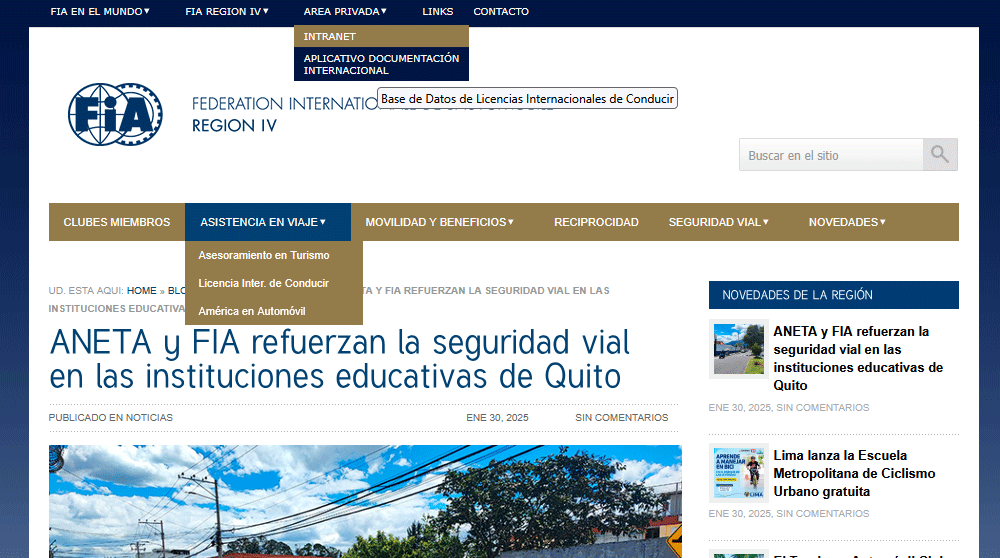Open the RECIPROCIDAD page

pos(596,222)
